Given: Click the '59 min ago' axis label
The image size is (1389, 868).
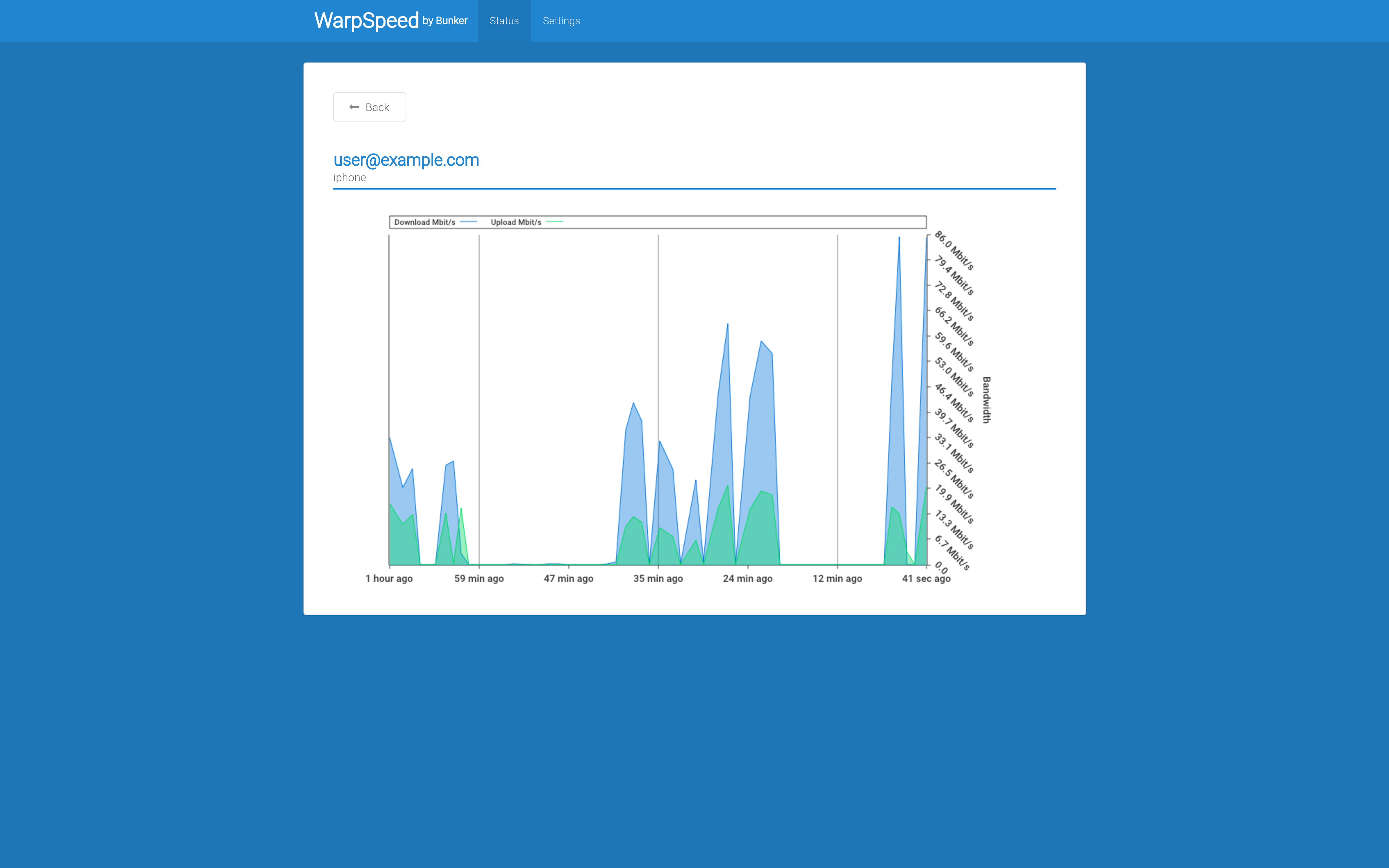Looking at the screenshot, I should (479, 578).
